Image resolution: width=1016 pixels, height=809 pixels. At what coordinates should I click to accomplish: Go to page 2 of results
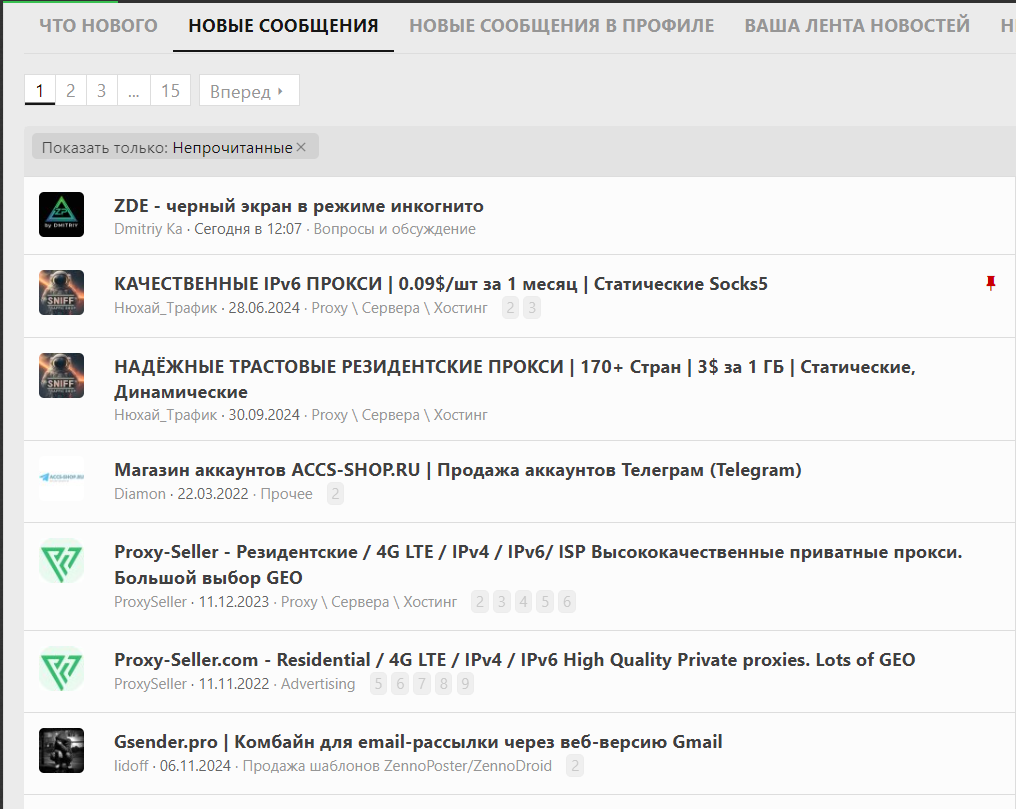tap(71, 90)
